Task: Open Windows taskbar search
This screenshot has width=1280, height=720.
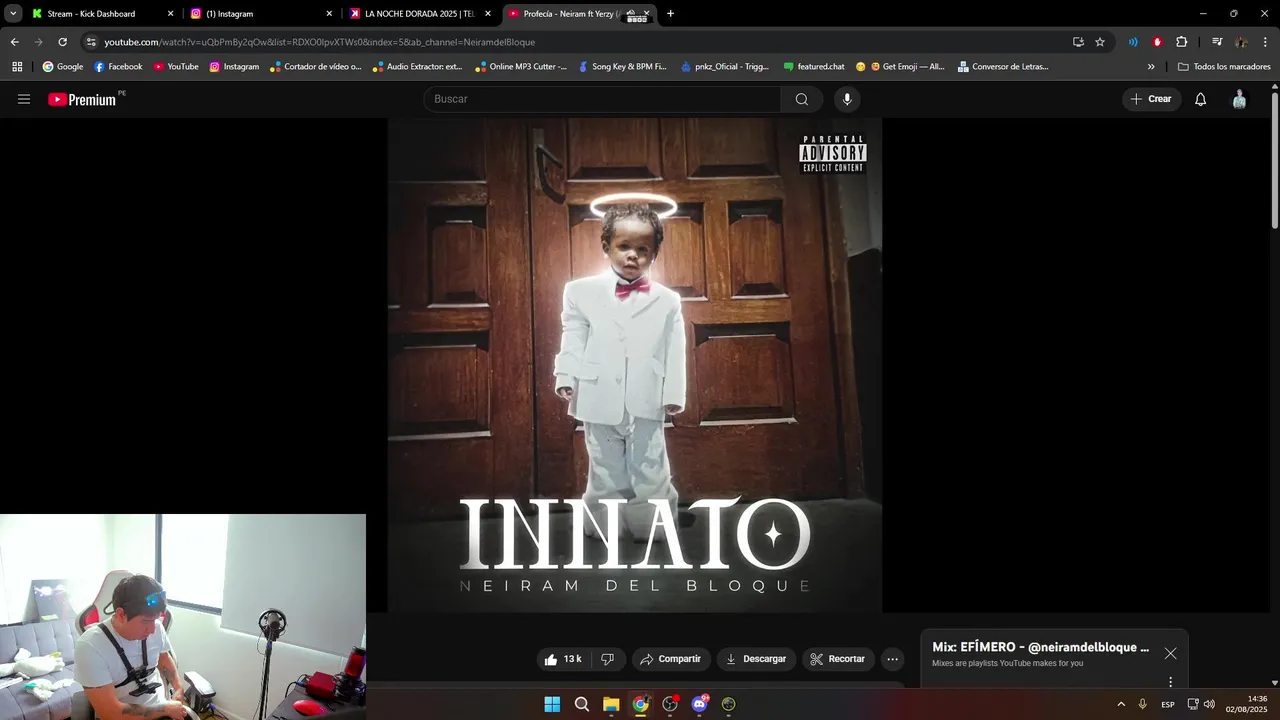Action: (x=582, y=704)
